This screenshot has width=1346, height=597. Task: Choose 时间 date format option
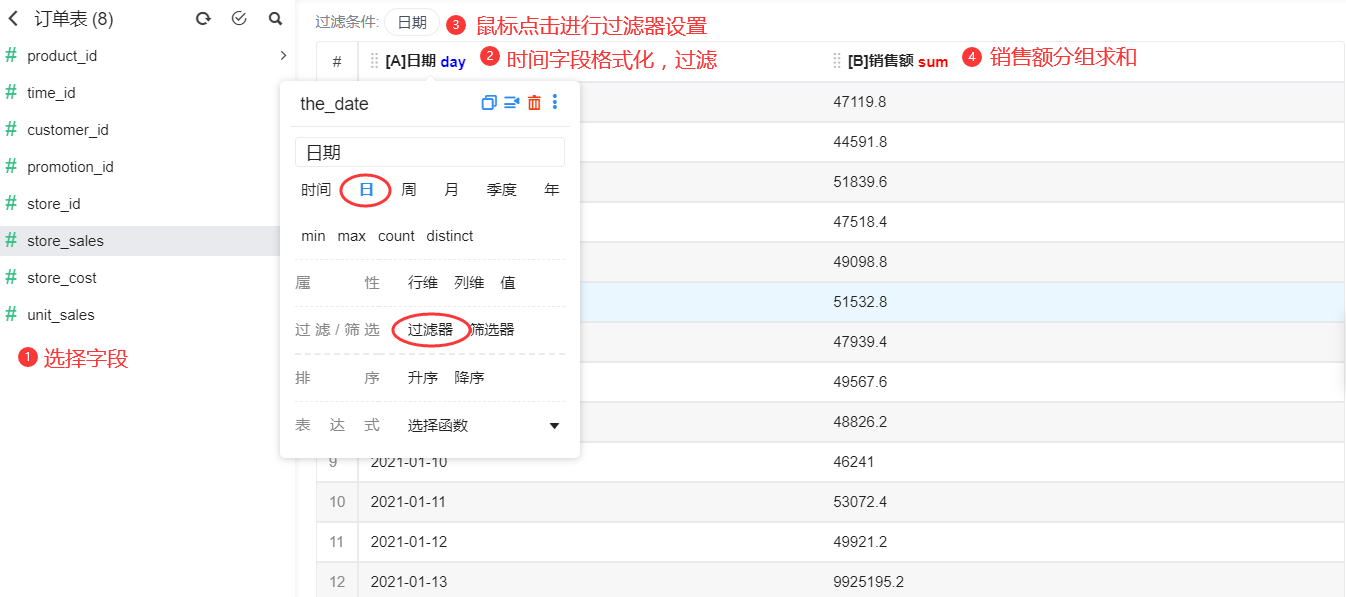pos(316,189)
